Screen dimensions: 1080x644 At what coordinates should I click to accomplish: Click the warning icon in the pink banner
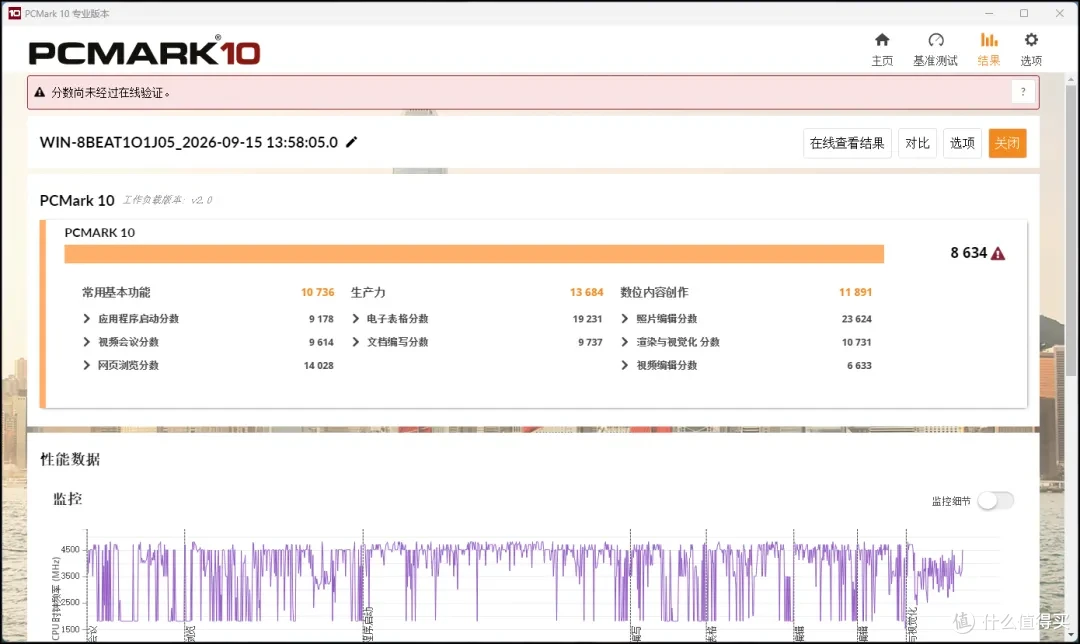click(39, 92)
